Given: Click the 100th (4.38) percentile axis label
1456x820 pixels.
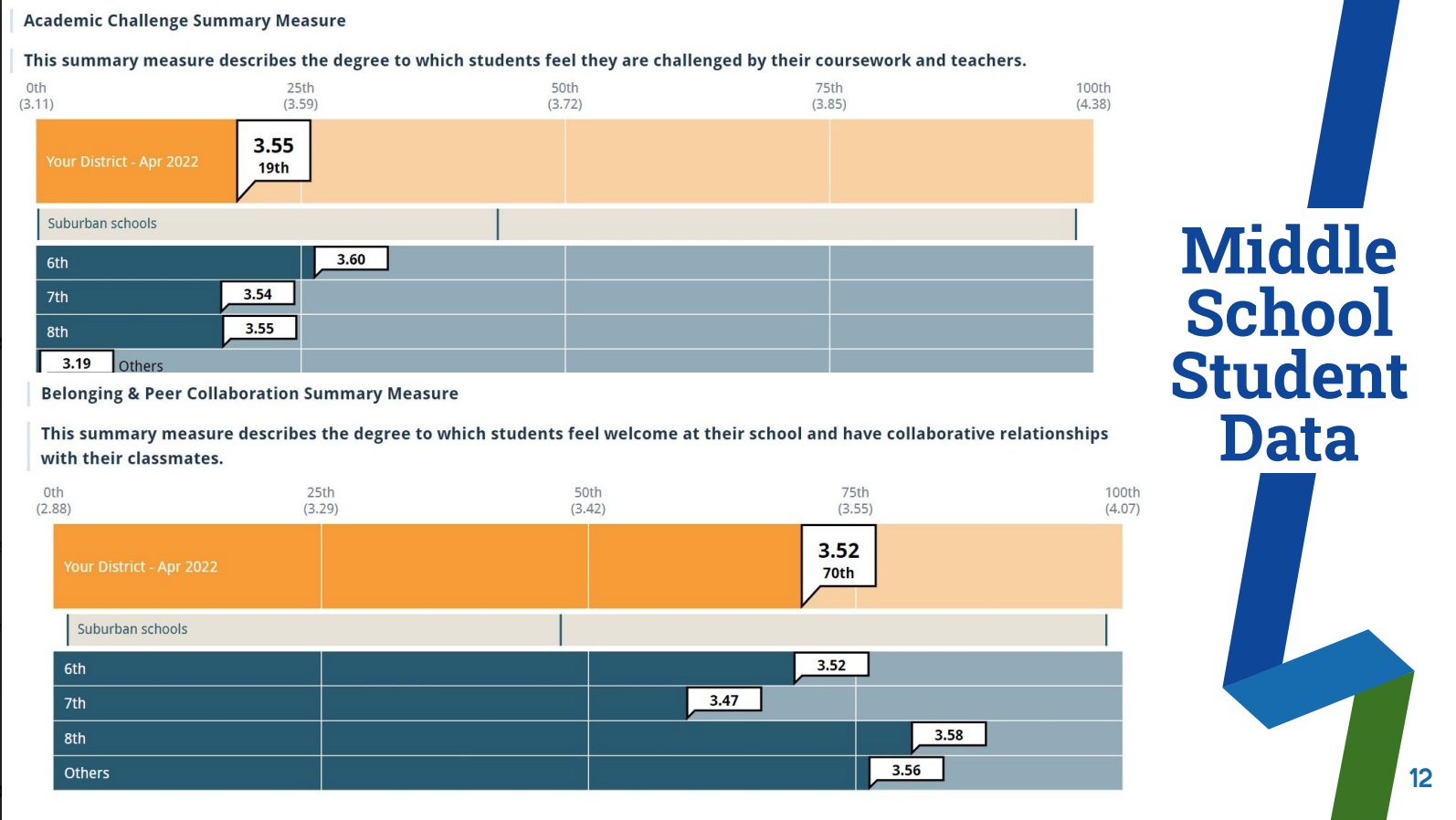Looking at the screenshot, I should [x=1093, y=96].
